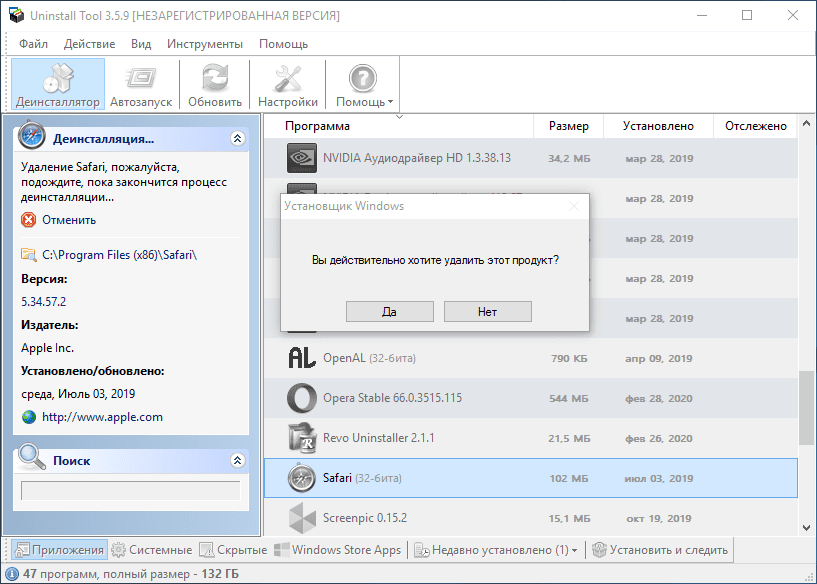Sort by the Установлено column header
This screenshot has height=584, width=817.
(x=658, y=126)
